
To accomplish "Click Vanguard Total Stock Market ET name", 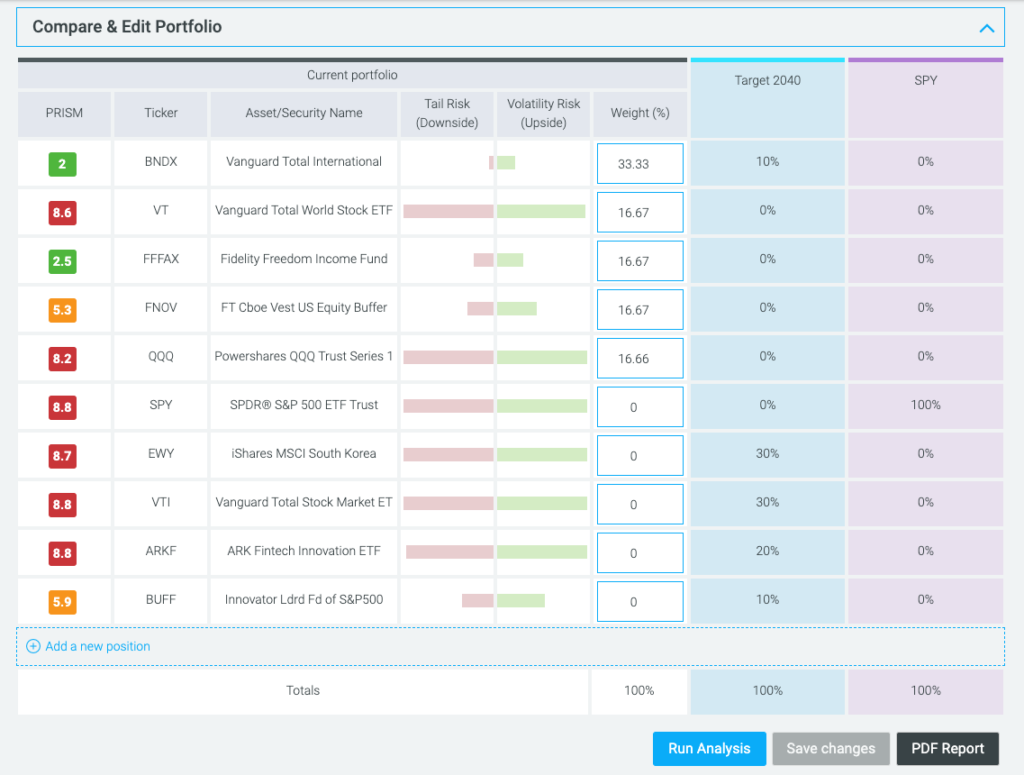I will (304, 502).
